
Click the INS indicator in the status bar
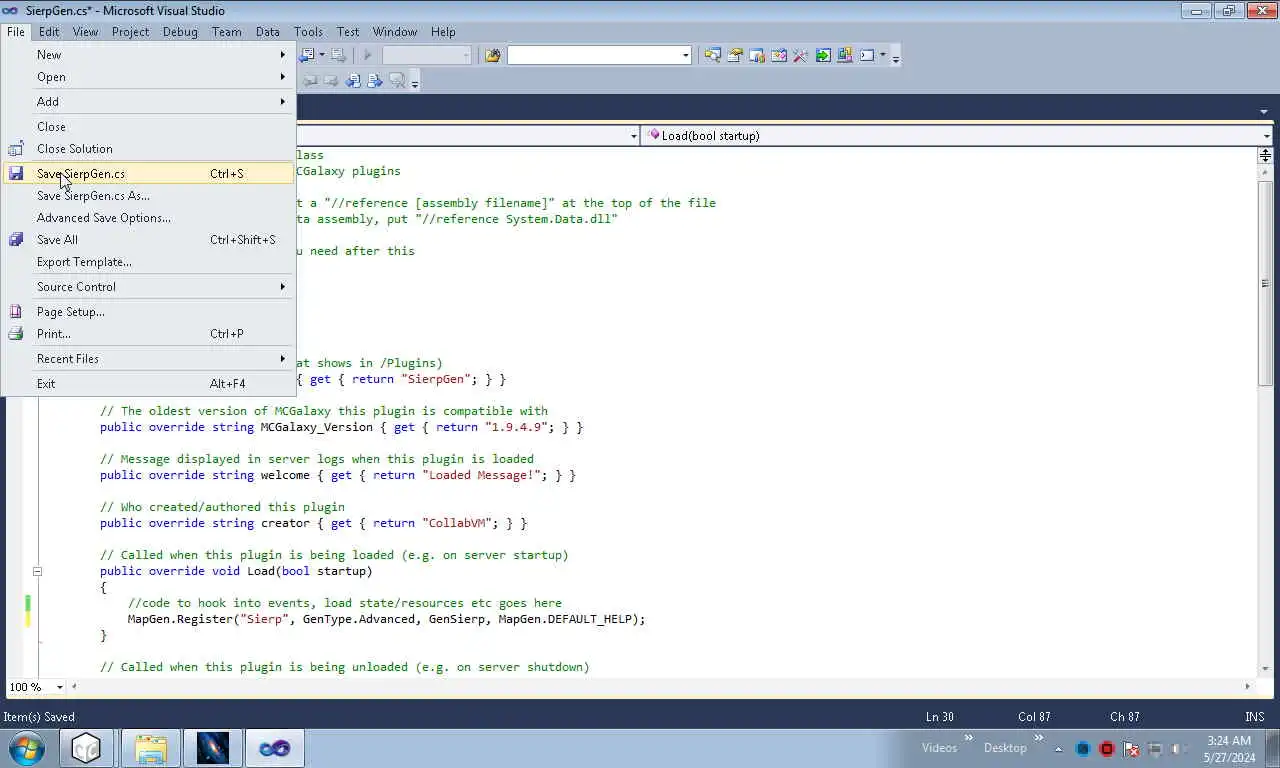tap(1254, 716)
